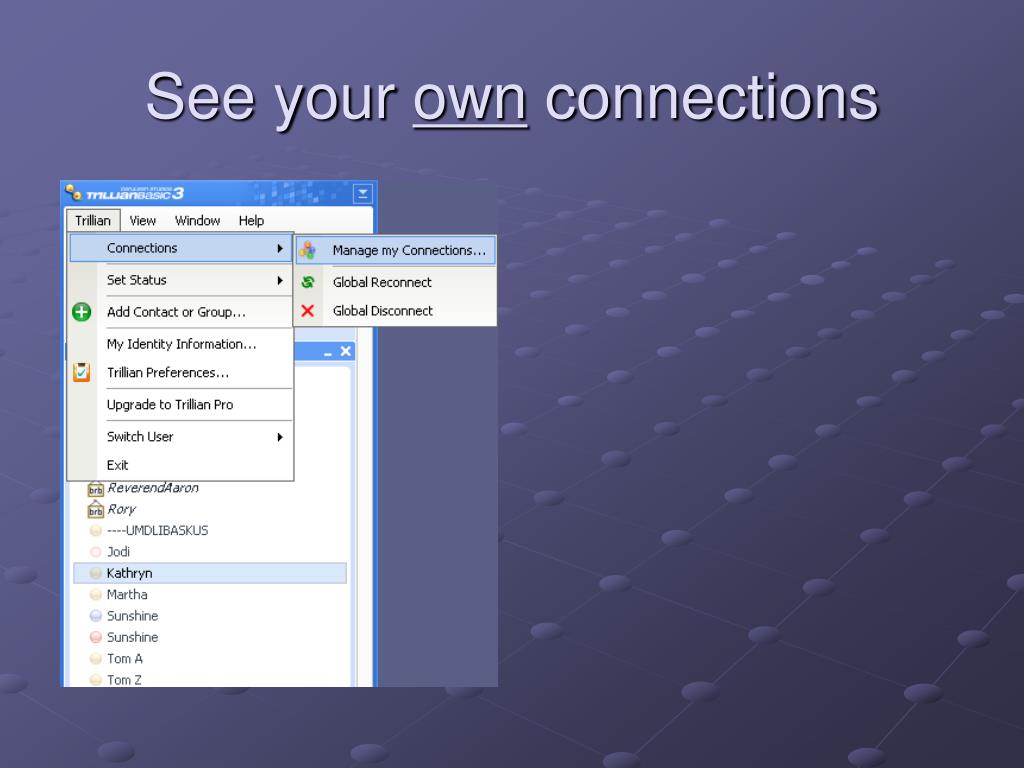The width and height of the screenshot is (1024, 768).
Task: Click Add Contact or Group item
Action: pos(180,312)
